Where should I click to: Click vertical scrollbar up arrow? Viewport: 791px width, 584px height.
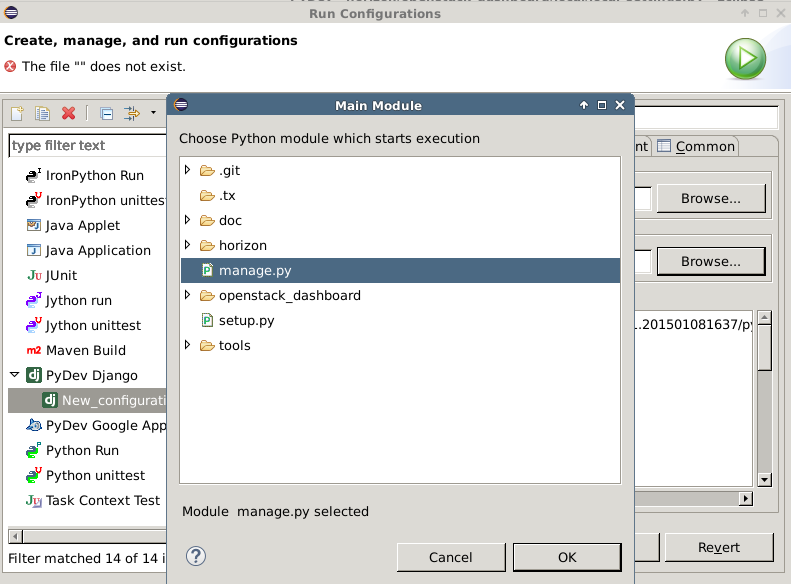pos(765,317)
